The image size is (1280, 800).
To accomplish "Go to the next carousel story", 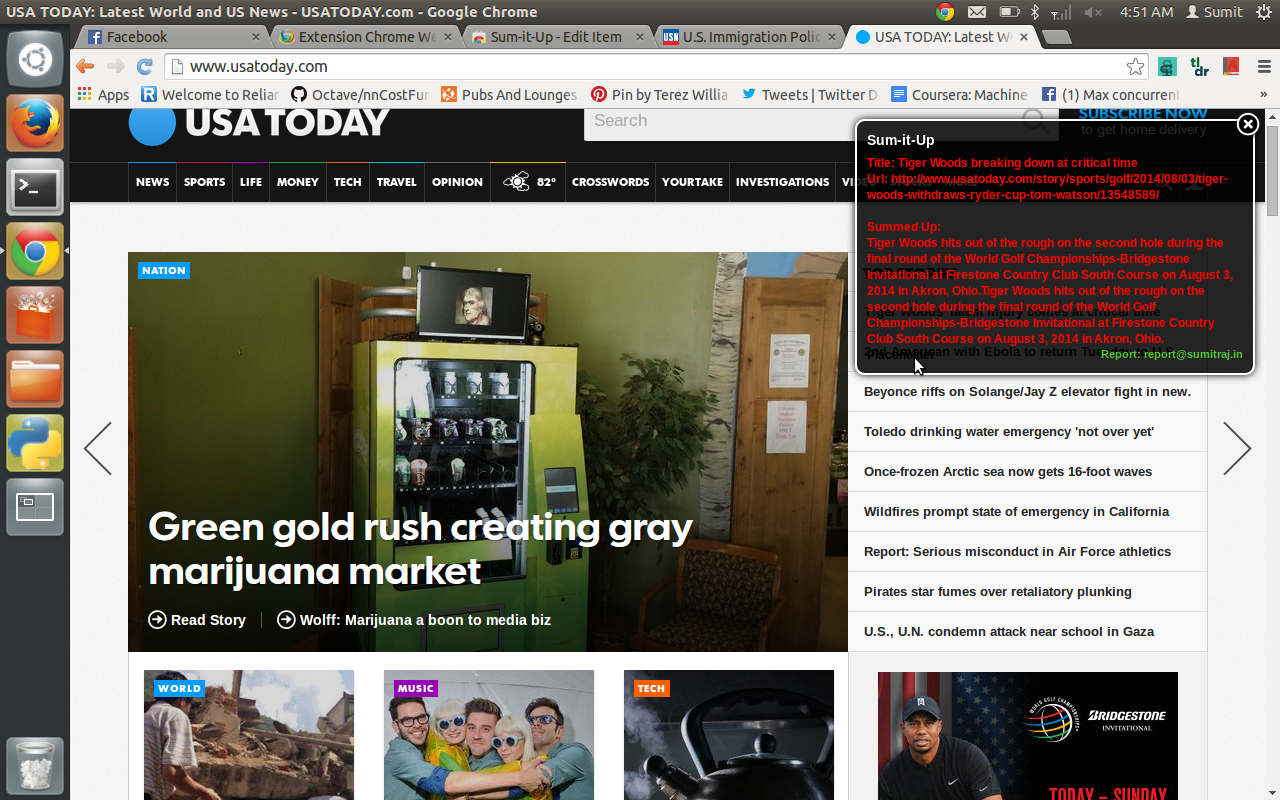I will (x=1237, y=448).
